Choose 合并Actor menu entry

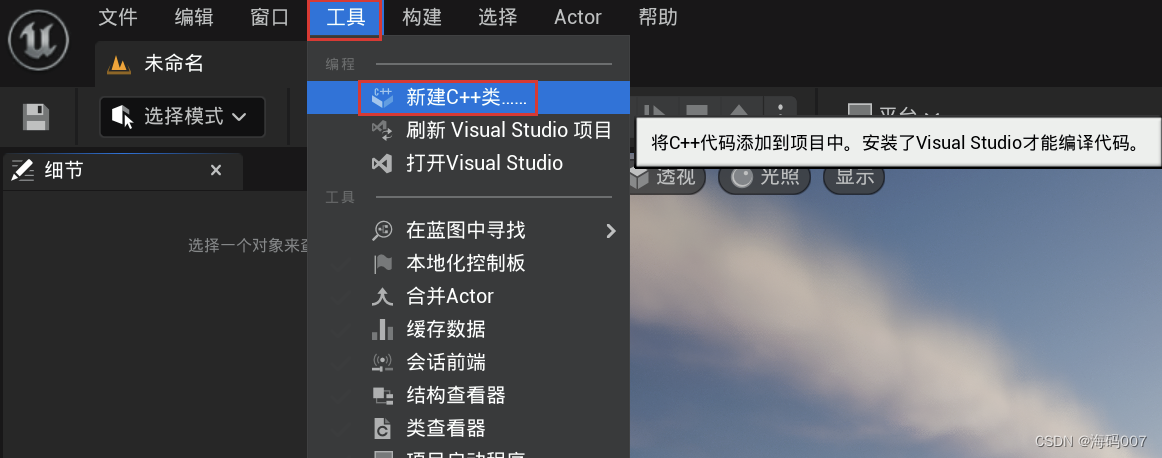tap(468, 296)
